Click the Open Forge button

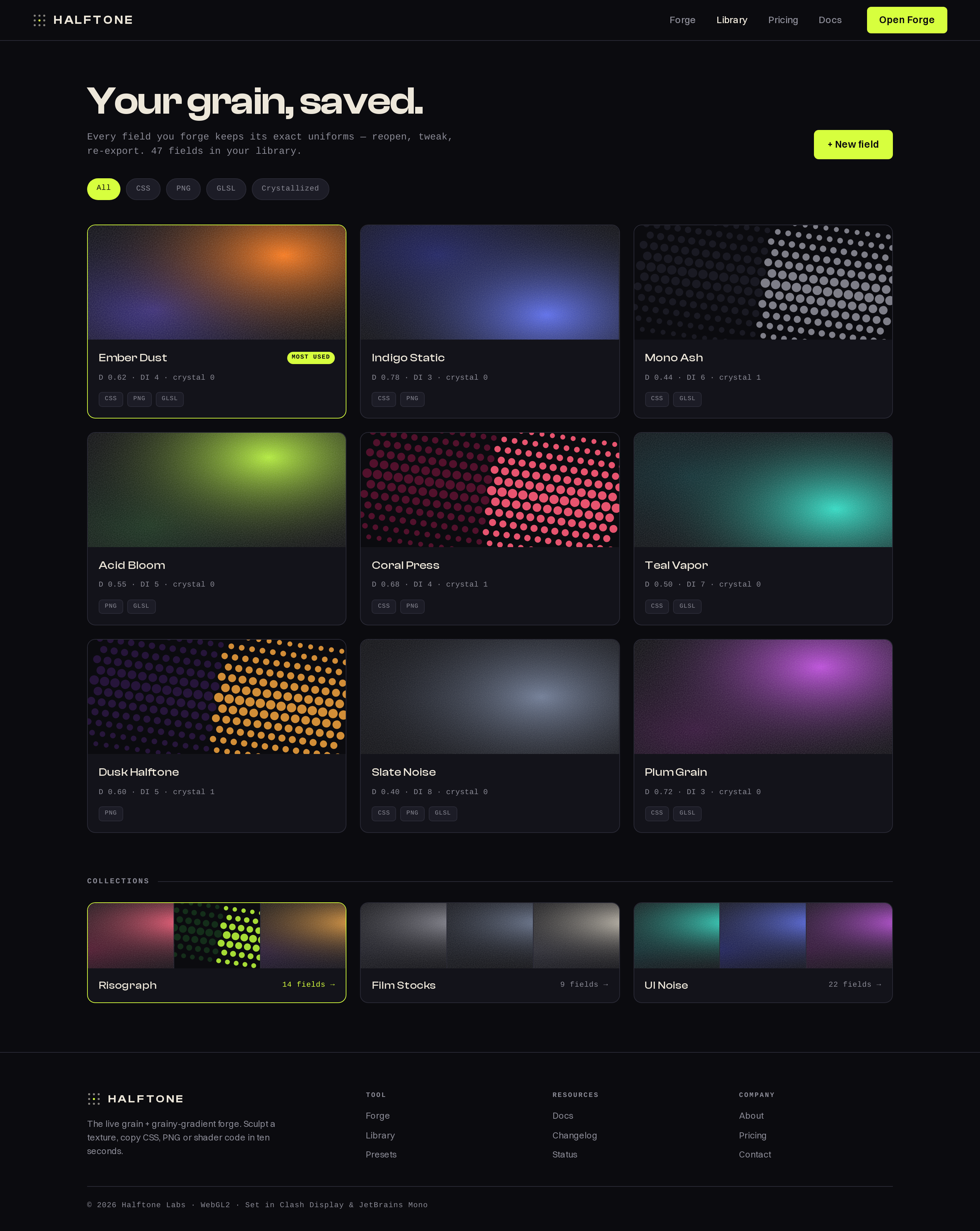(x=906, y=20)
